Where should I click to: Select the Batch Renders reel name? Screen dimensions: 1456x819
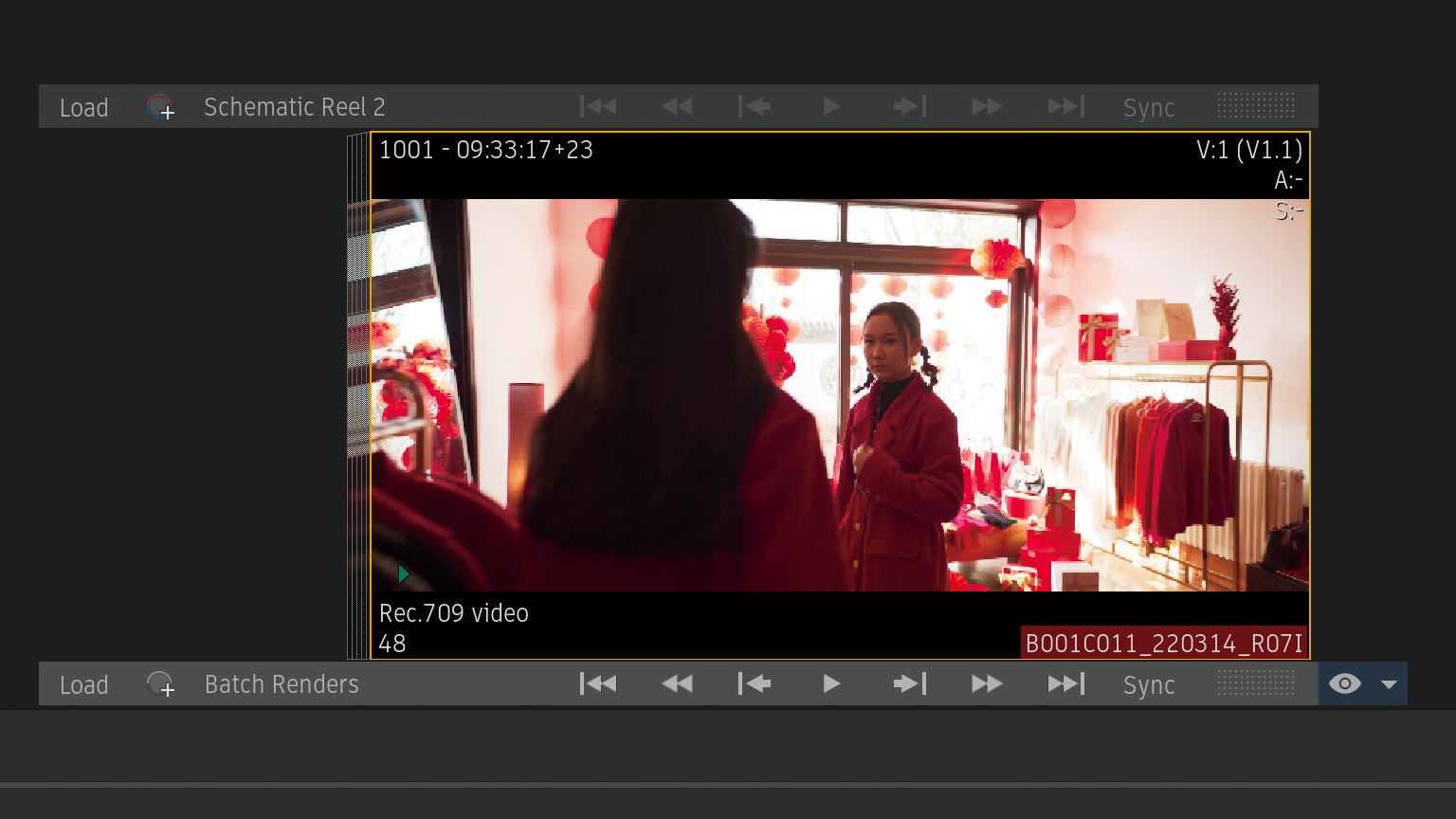pos(282,684)
